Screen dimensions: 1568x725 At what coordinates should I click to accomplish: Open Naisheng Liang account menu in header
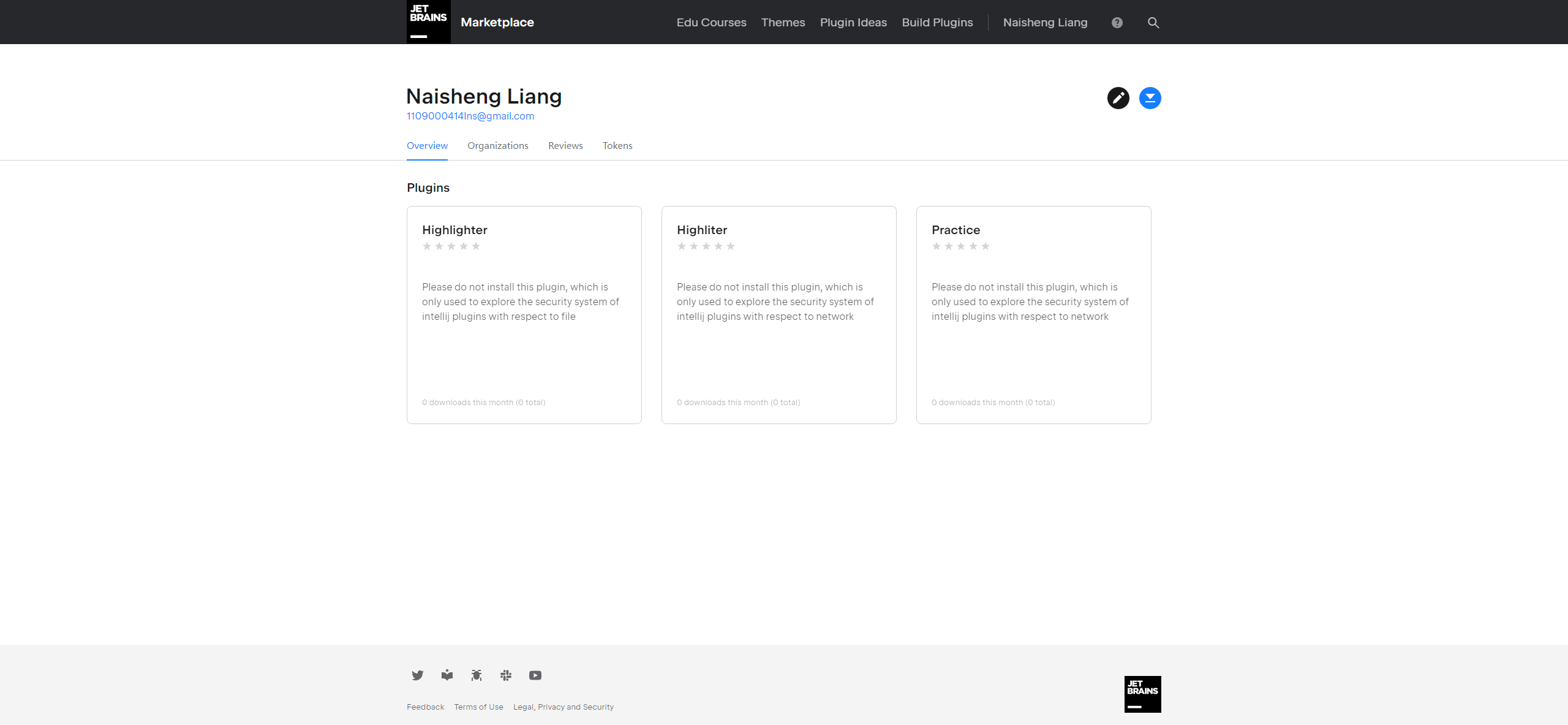[1046, 23]
